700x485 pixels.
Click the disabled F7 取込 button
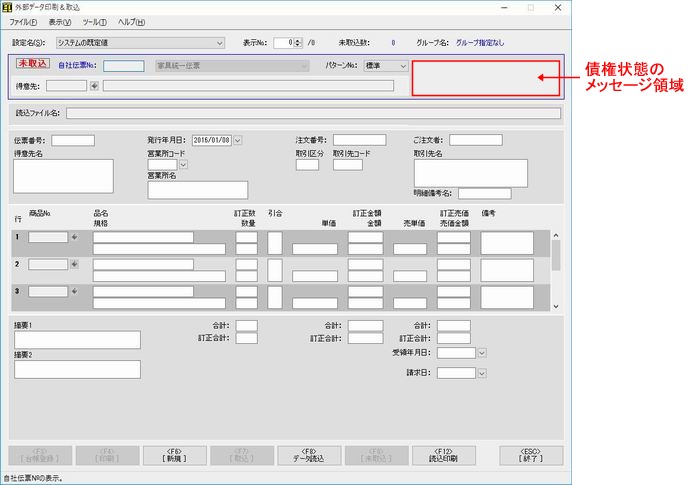242,456
